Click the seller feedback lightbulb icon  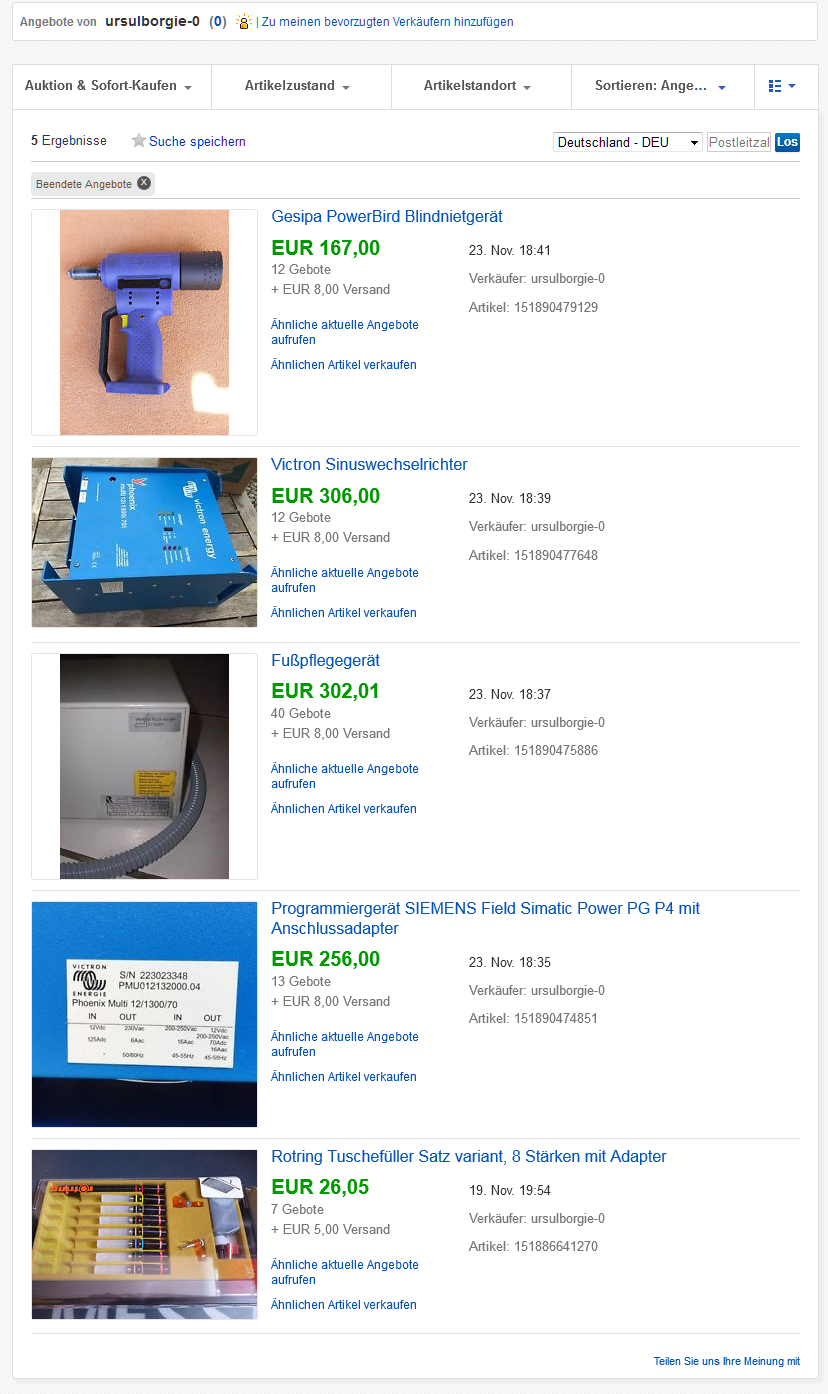pos(244,22)
